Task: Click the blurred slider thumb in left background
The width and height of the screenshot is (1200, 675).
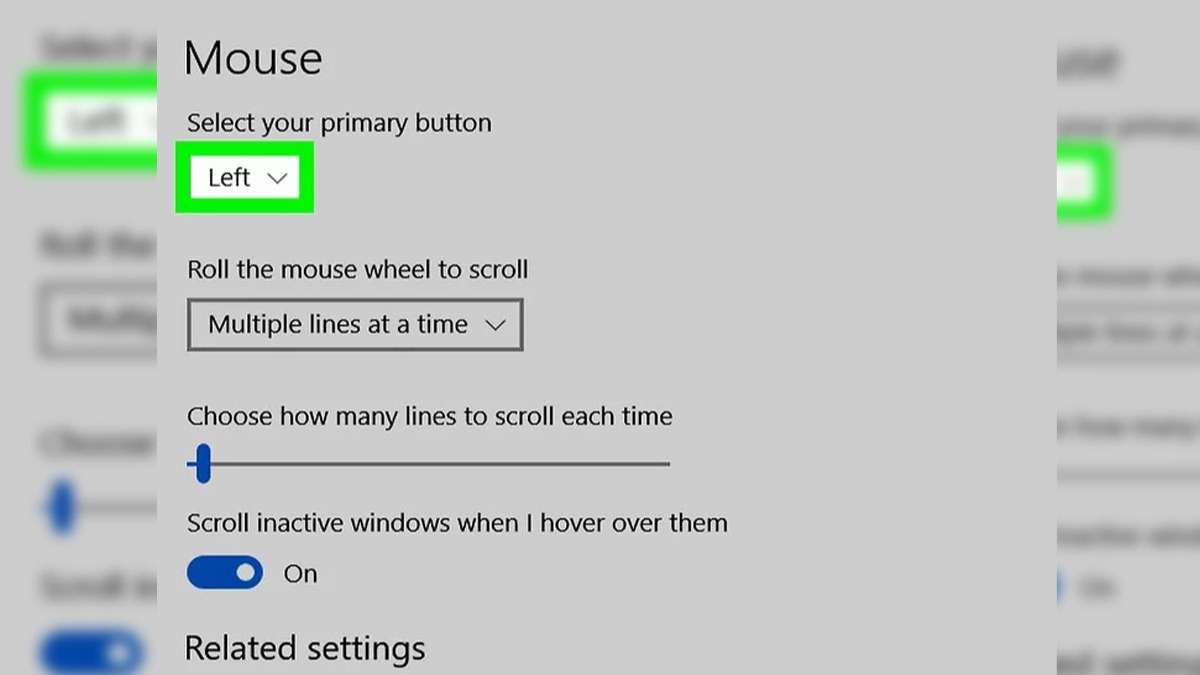Action: tap(62, 507)
